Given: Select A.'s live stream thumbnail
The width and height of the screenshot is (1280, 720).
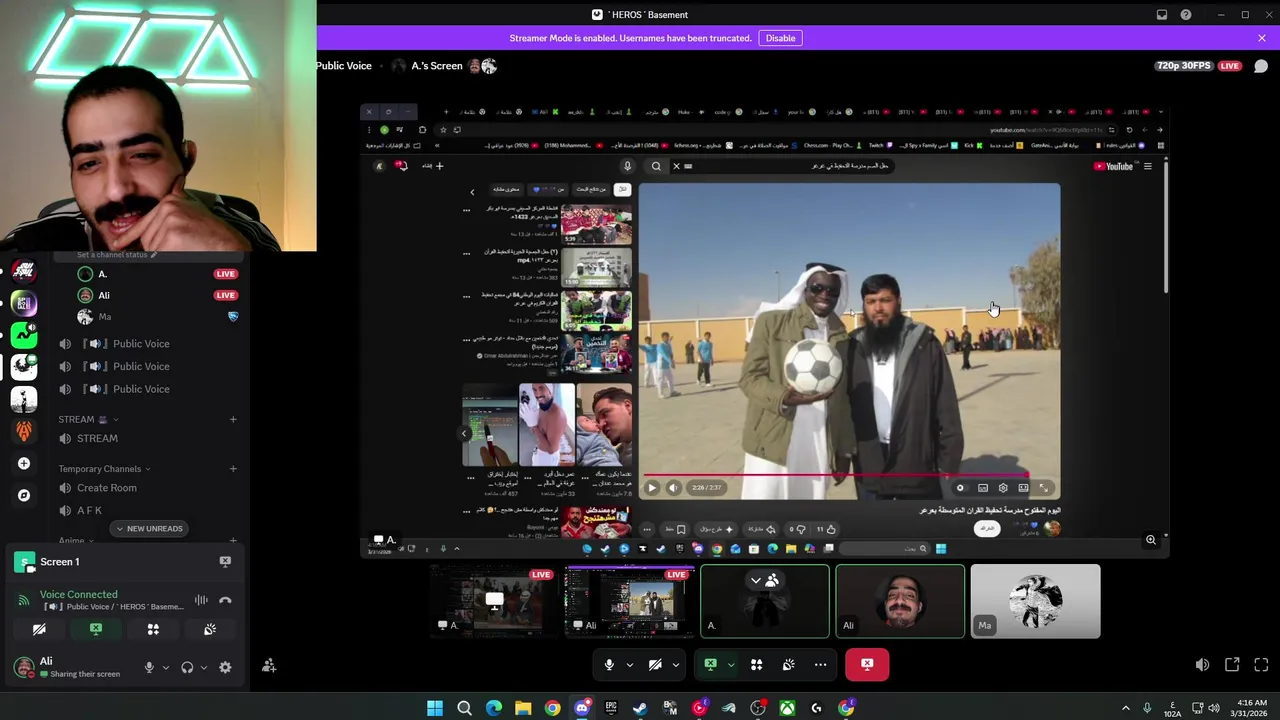Looking at the screenshot, I should [x=494, y=601].
